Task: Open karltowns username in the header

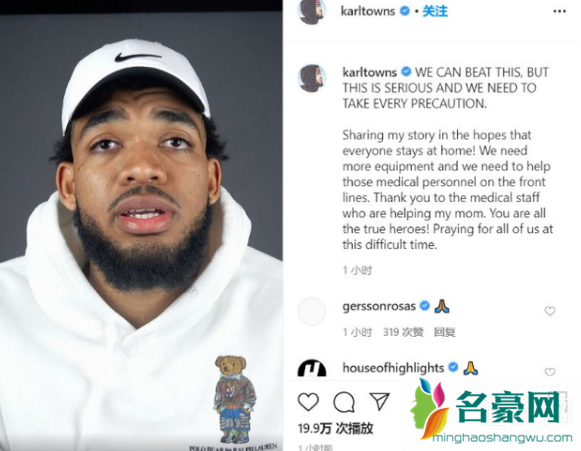Action: click(x=368, y=11)
